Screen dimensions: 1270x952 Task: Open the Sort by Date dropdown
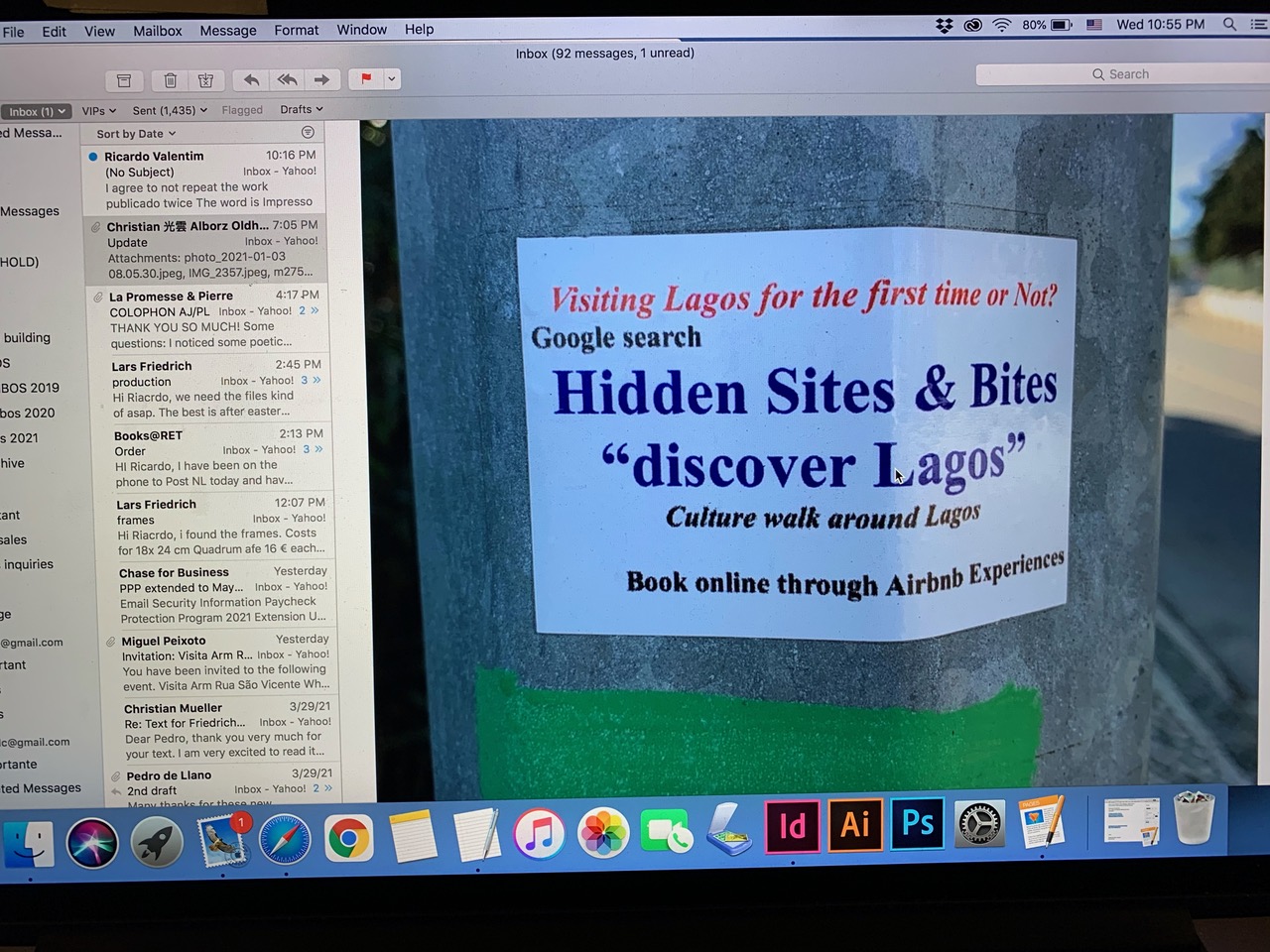tap(136, 134)
